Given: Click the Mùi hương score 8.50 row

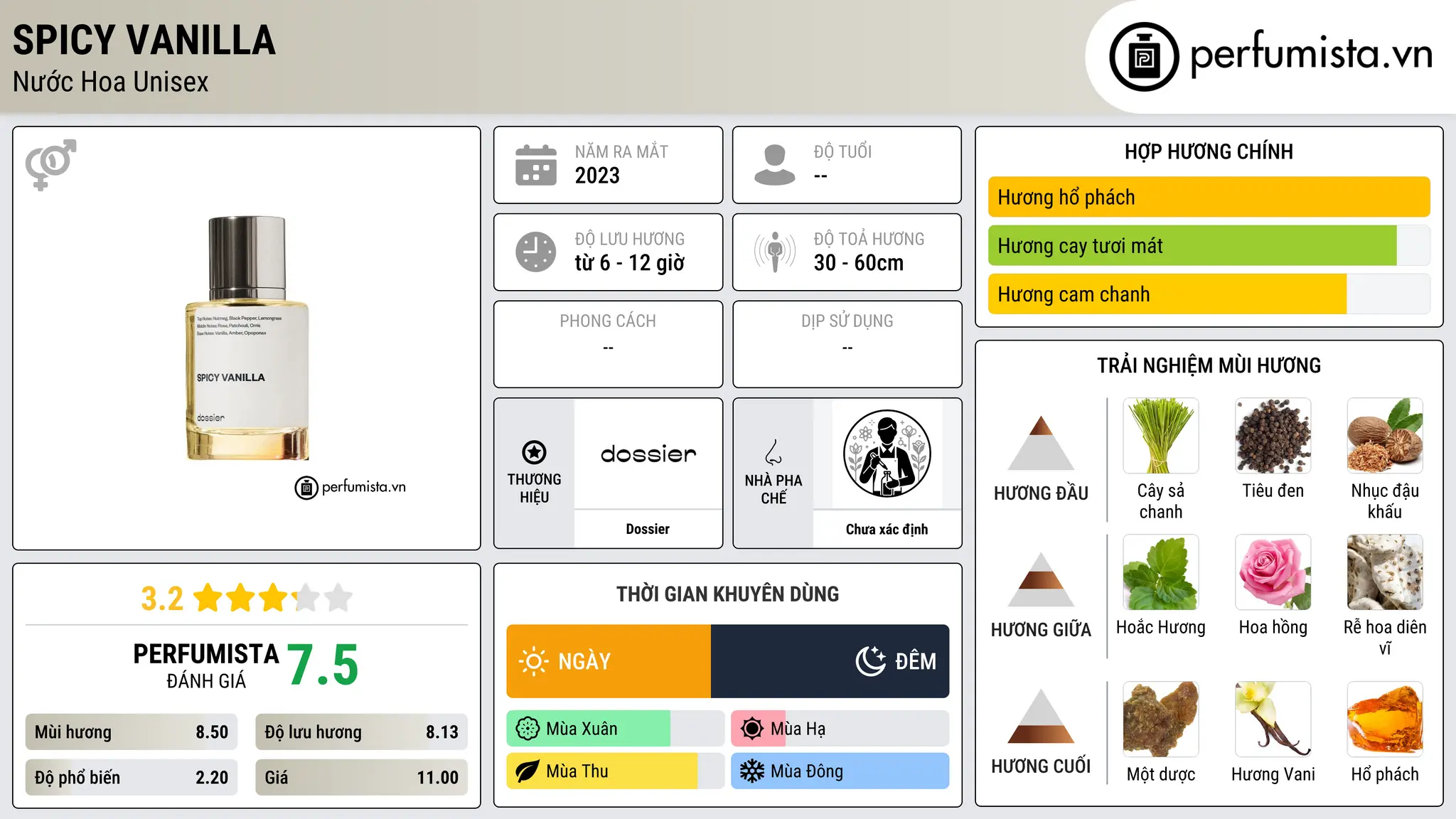Looking at the screenshot, I should [132, 732].
